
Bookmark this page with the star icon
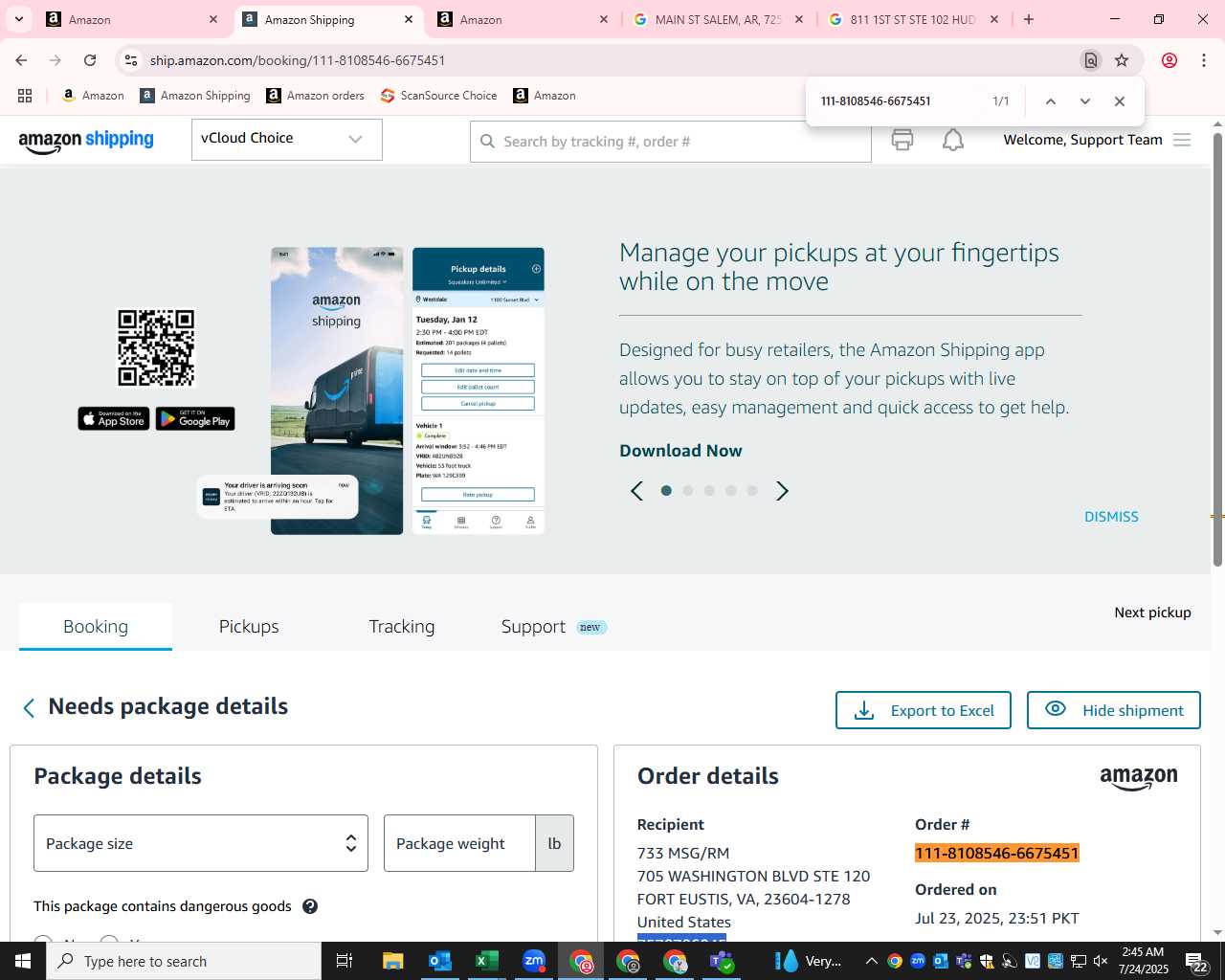point(1122,60)
